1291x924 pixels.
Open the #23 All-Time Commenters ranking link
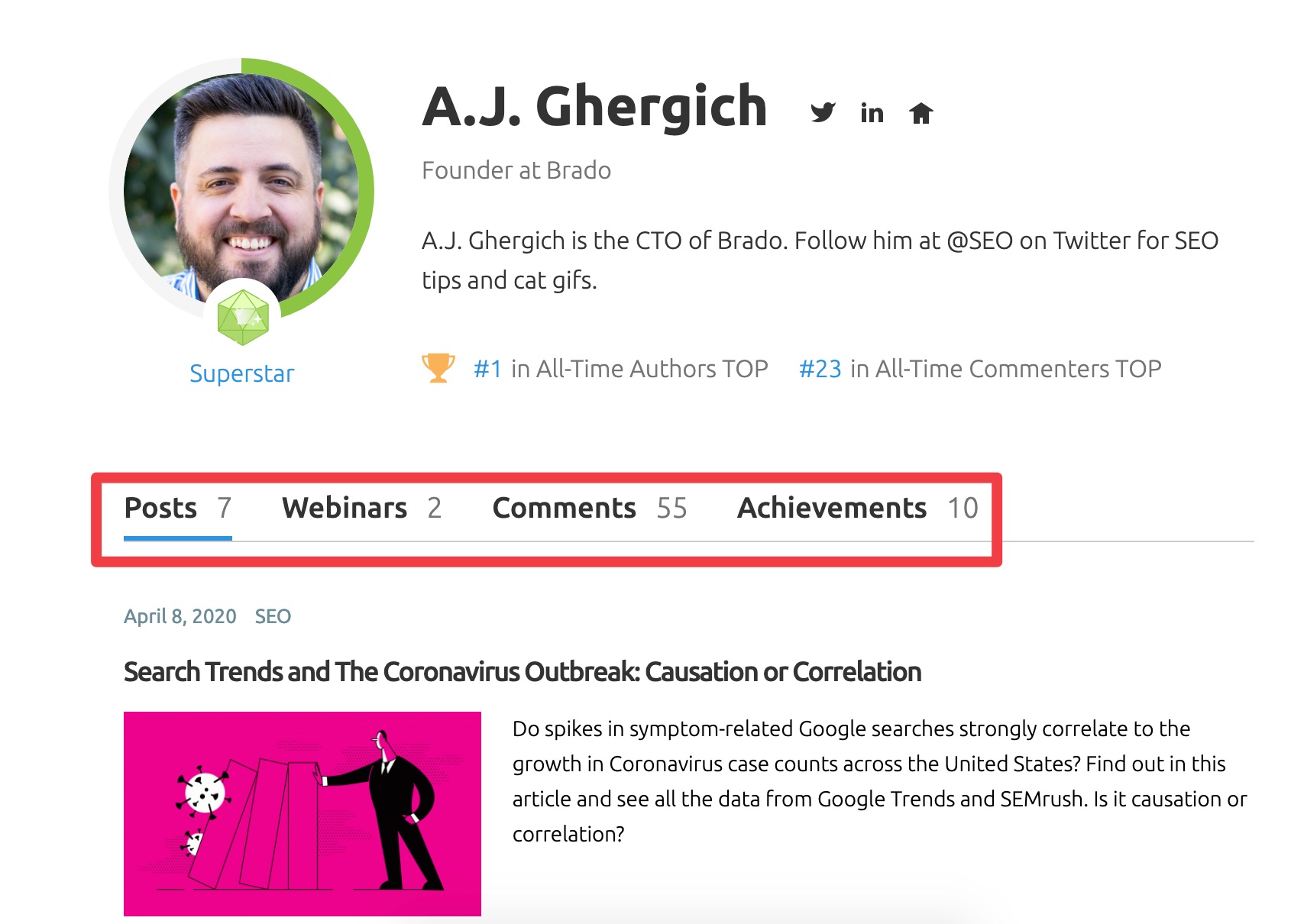tap(820, 369)
